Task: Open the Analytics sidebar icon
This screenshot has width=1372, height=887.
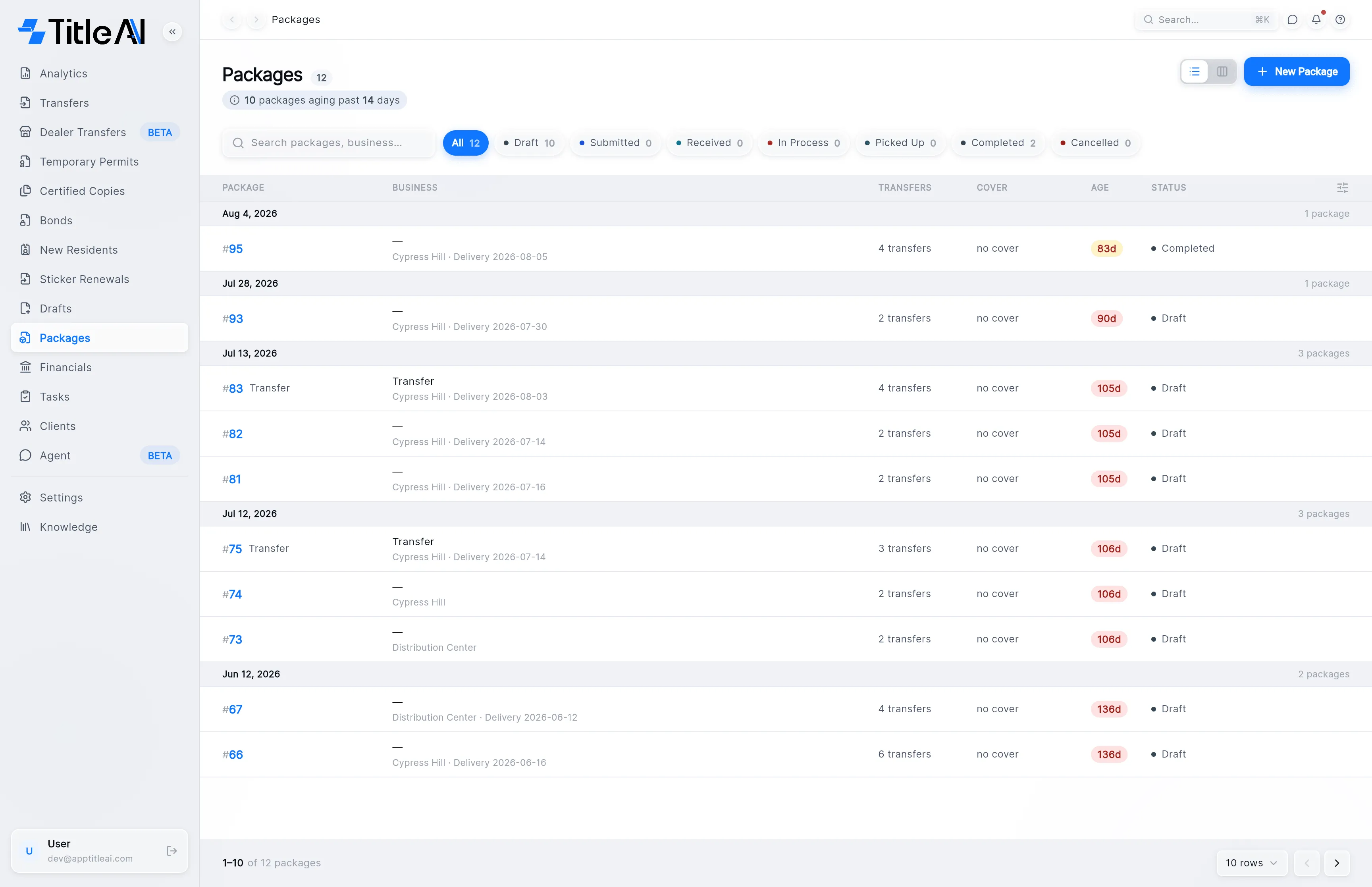Action: pyautogui.click(x=25, y=73)
